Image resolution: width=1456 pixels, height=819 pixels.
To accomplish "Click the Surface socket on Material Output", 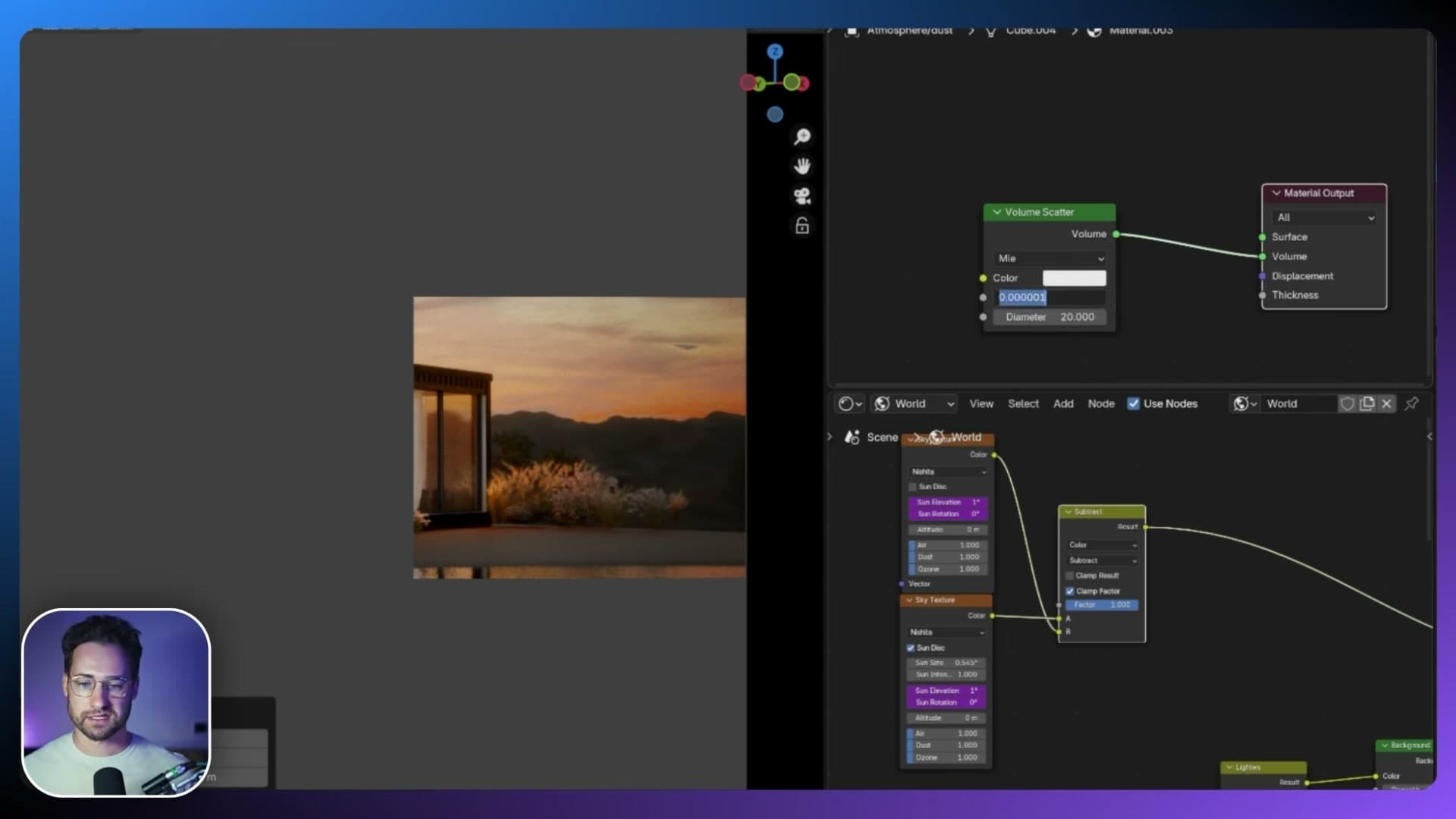I will [1262, 237].
